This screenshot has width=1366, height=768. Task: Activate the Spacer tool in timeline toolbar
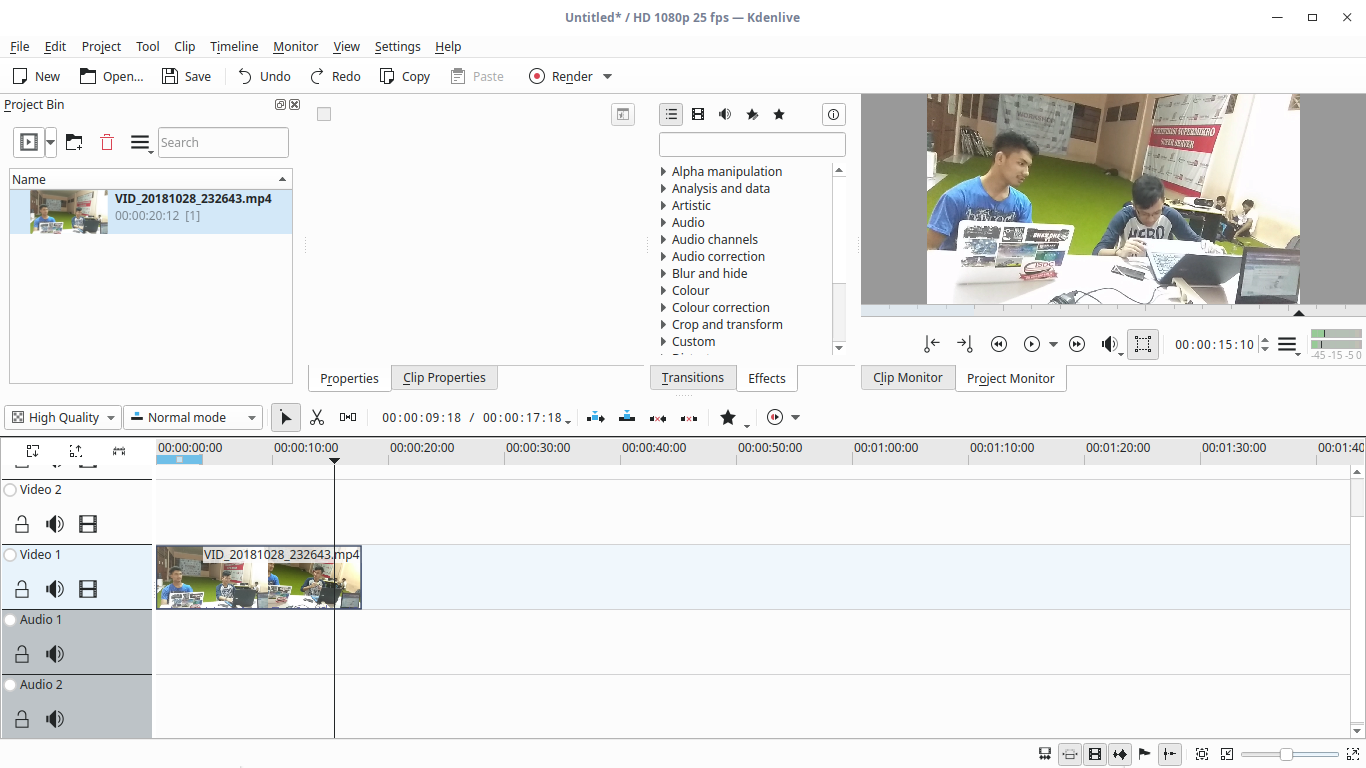click(348, 417)
